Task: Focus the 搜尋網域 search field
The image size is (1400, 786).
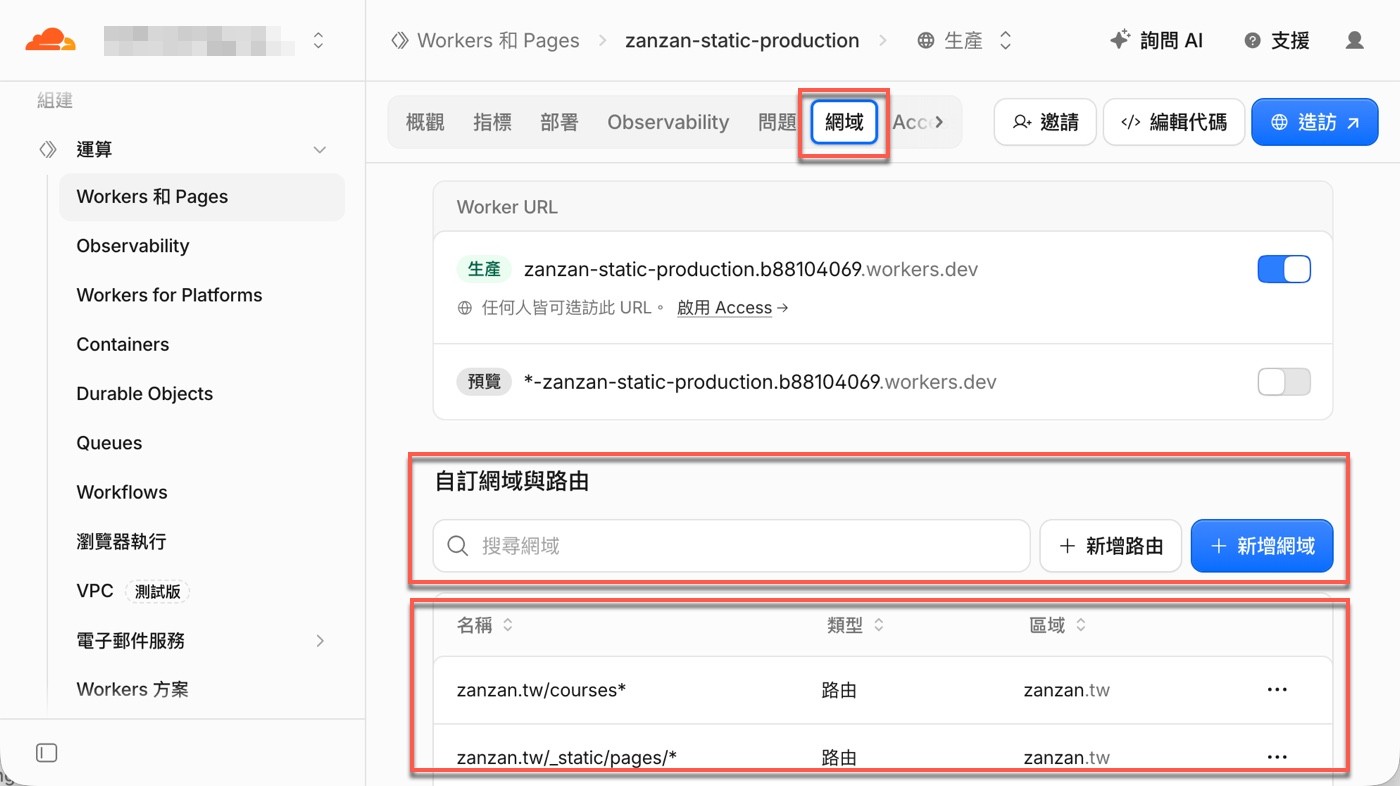Action: tap(731, 546)
